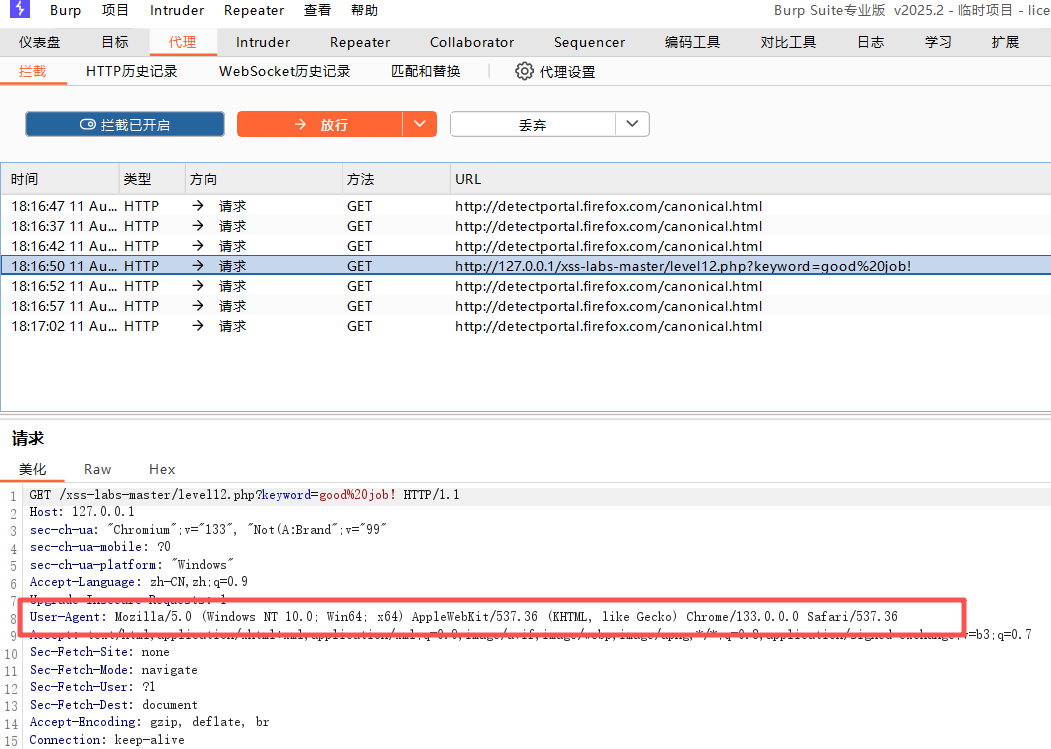Select the request row at 18:16:47
The height and width of the screenshot is (749, 1051).
526,206
